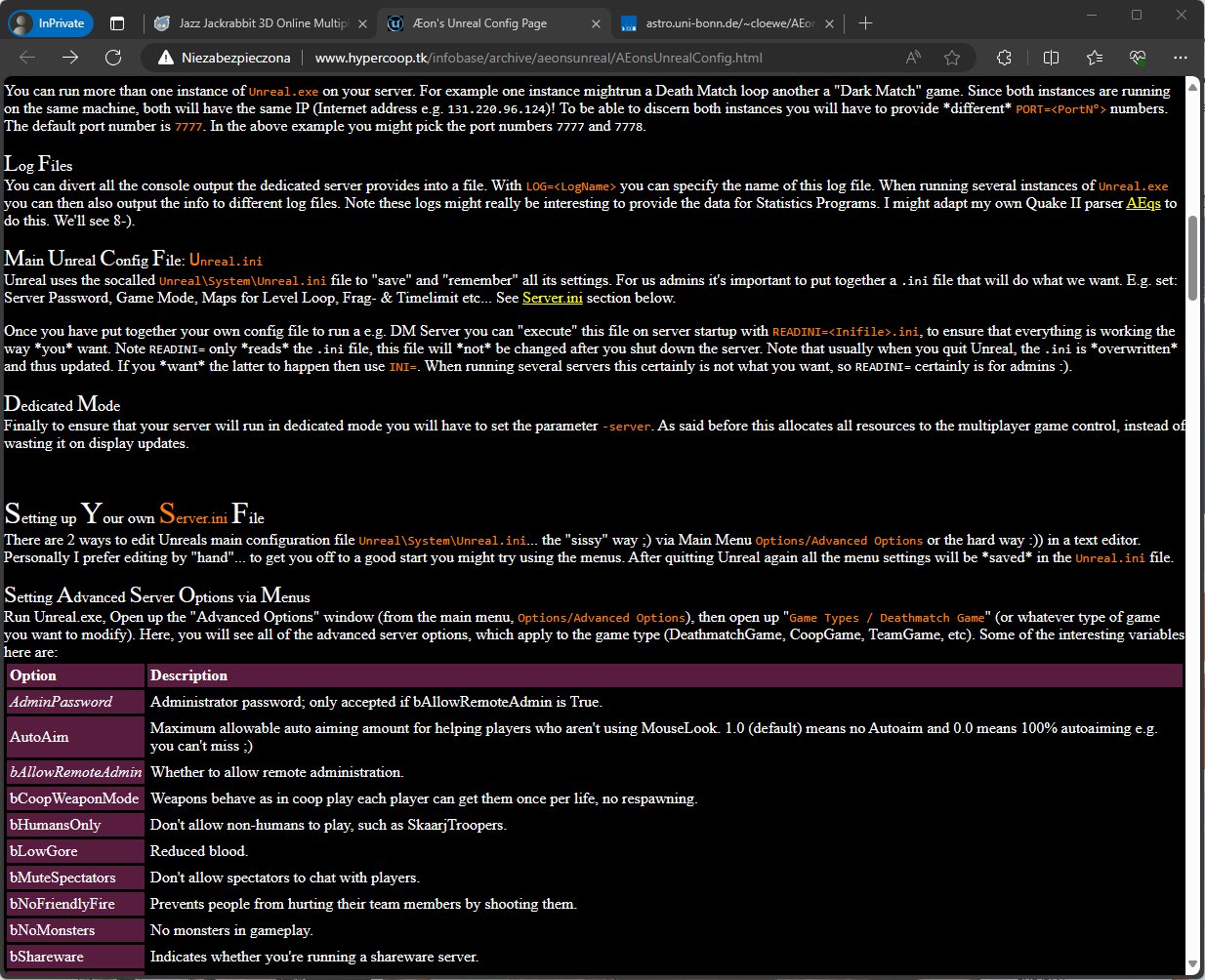
Task: Go forward to next page
Action: coord(70,58)
